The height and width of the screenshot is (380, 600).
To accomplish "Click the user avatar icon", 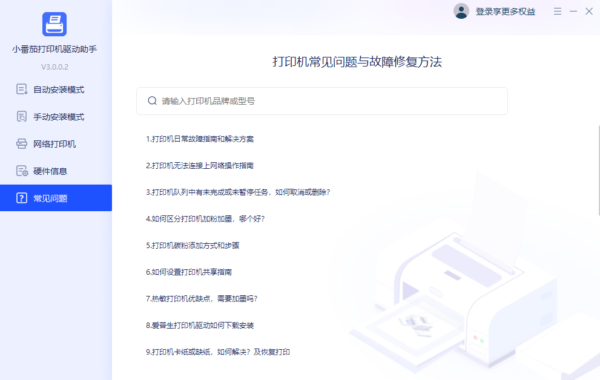I will pyautogui.click(x=461, y=11).
